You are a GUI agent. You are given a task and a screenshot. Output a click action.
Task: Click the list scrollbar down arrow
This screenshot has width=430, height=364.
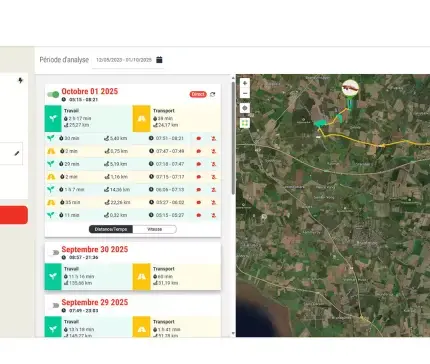coord(233,333)
